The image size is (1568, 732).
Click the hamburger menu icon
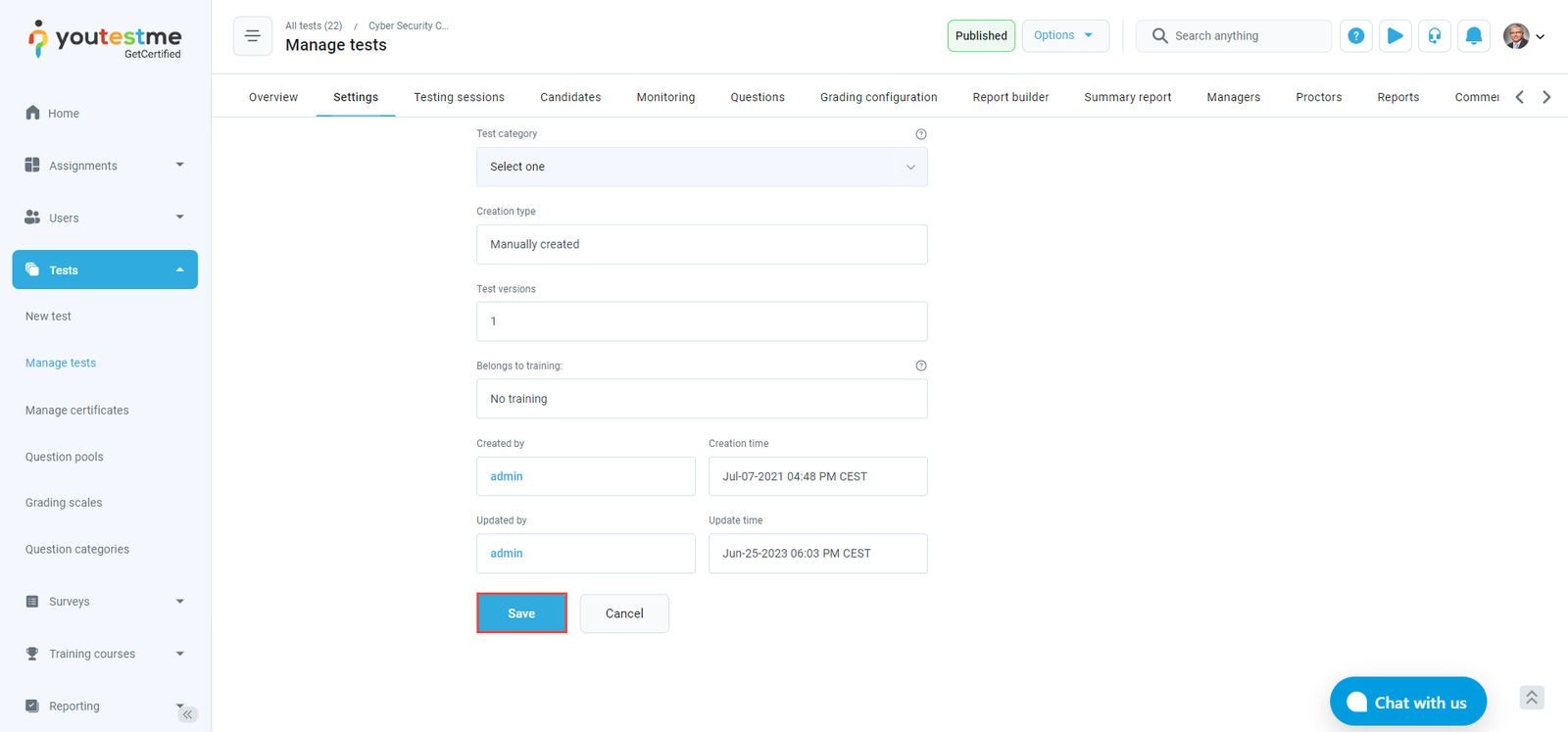click(252, 36)
